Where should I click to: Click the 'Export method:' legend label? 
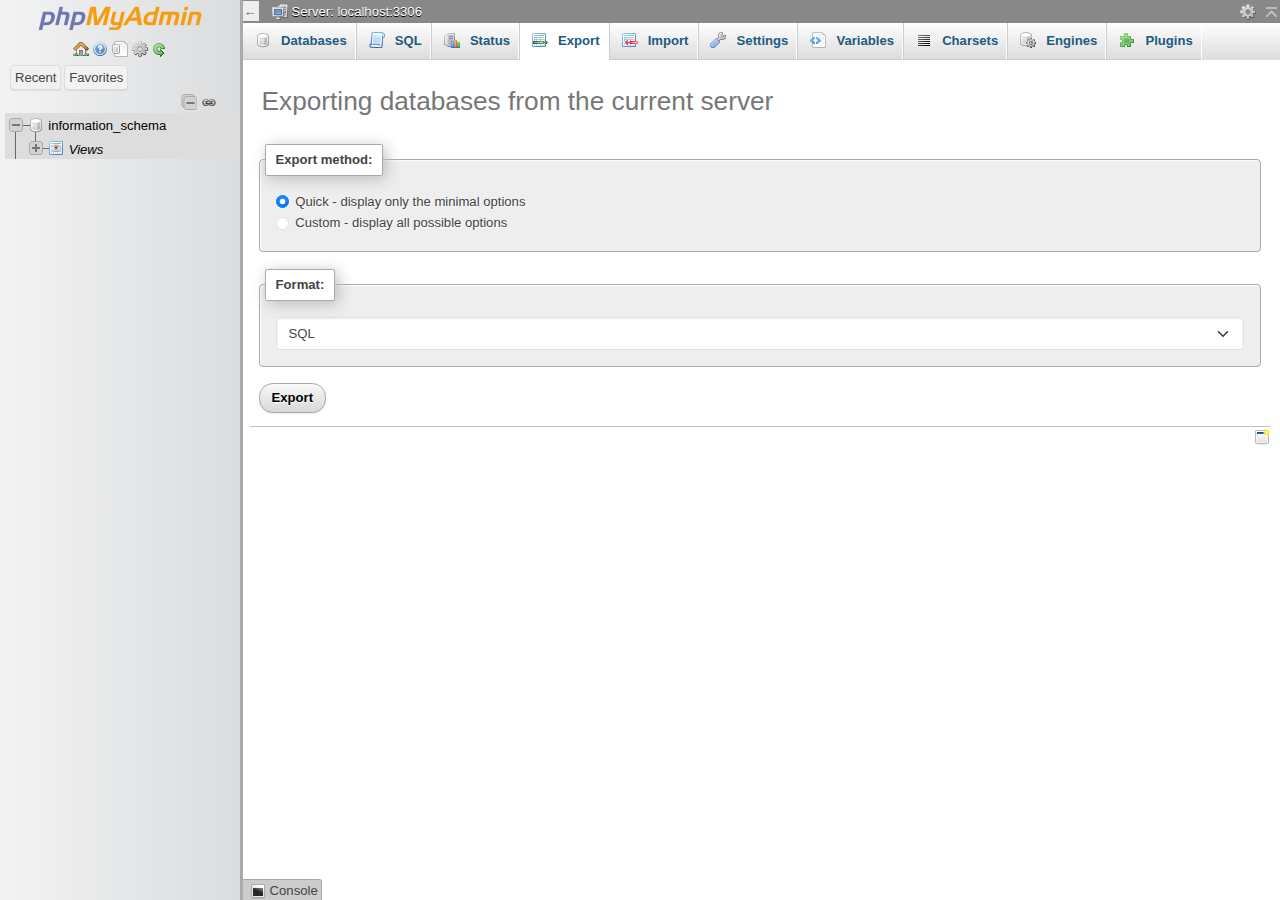324,160
